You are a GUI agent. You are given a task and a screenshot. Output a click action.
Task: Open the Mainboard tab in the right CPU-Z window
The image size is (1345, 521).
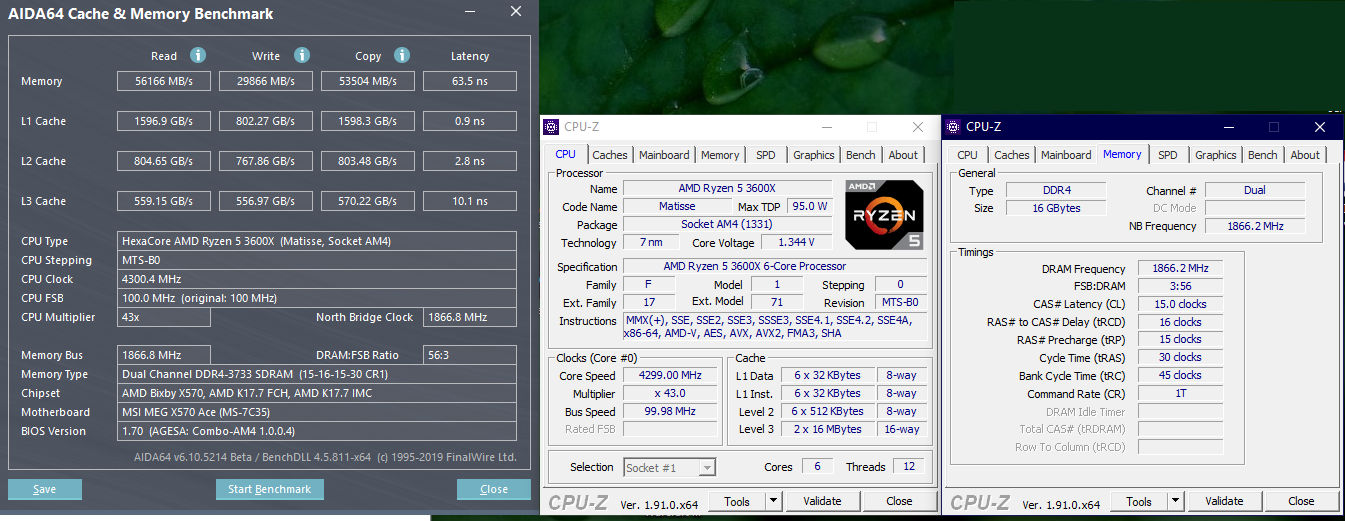1066,155
